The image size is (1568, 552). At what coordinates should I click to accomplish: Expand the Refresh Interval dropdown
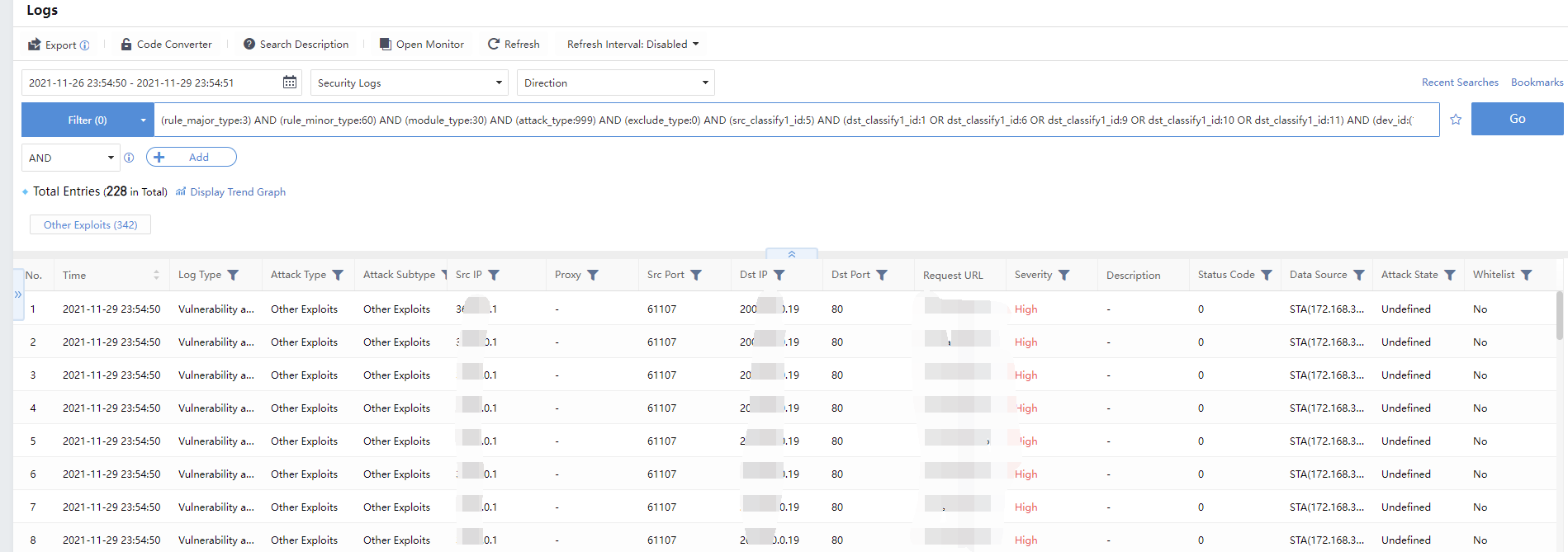point(632,45)
